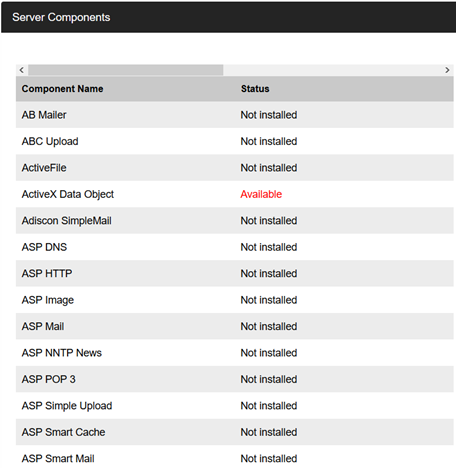Click the Server Components panel title

(x=61, y=17)
